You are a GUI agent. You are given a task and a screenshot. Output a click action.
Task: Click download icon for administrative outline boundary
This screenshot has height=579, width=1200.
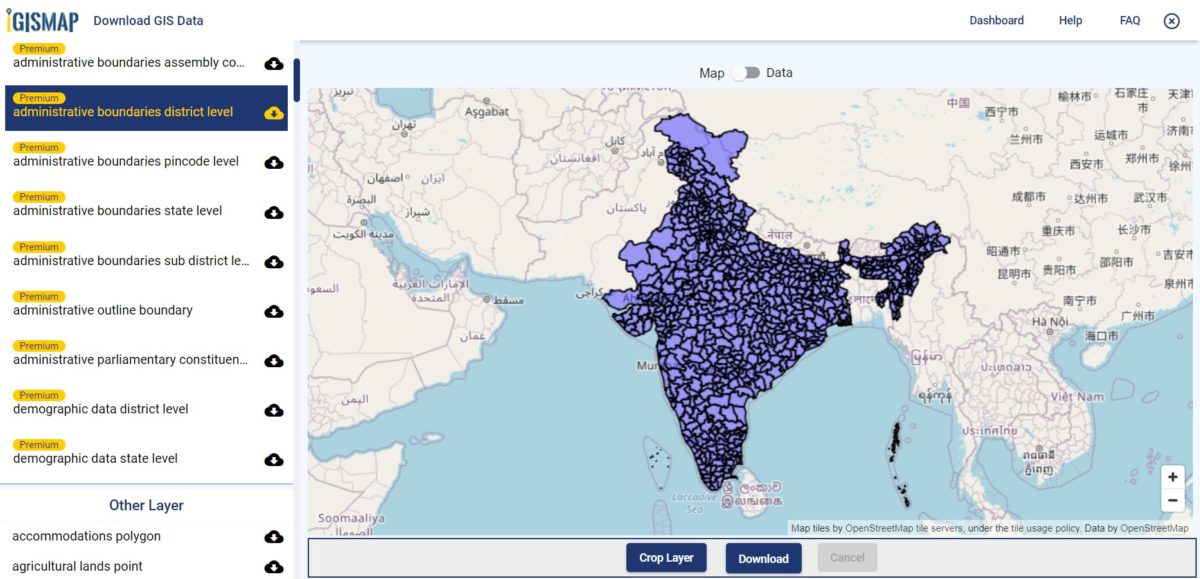point(274,311)
